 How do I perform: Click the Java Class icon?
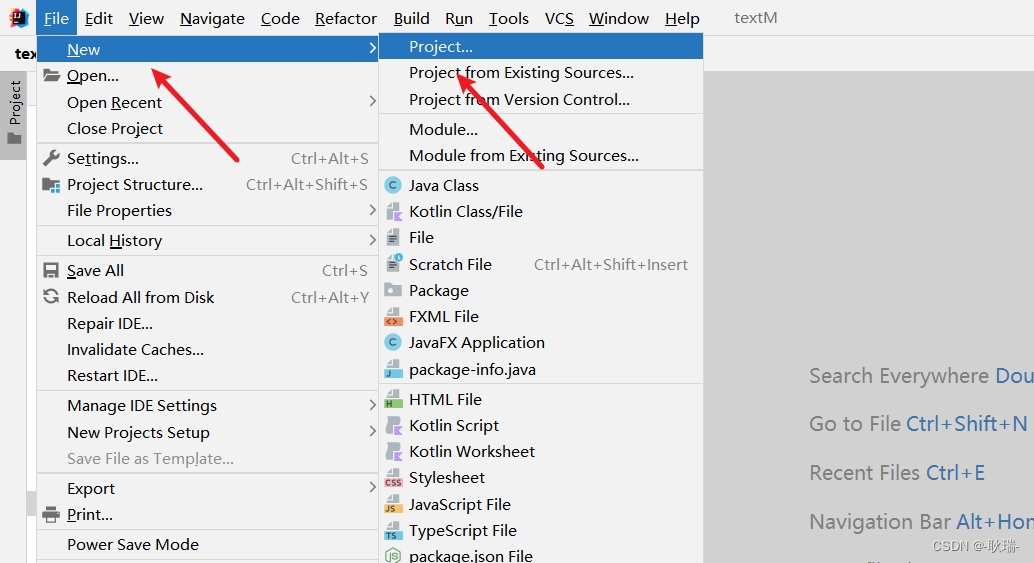pyautogui.click(x=393, y=185)
